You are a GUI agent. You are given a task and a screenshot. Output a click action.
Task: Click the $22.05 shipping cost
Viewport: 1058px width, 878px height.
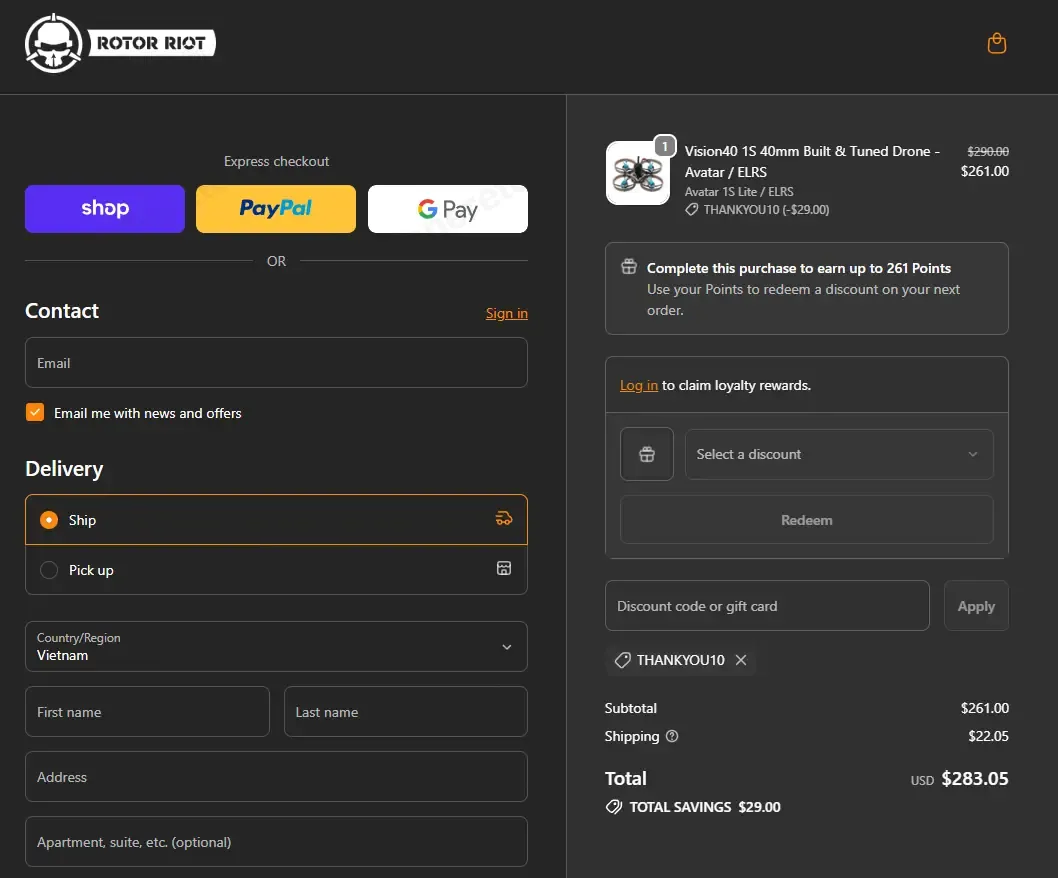coord(989,736)
